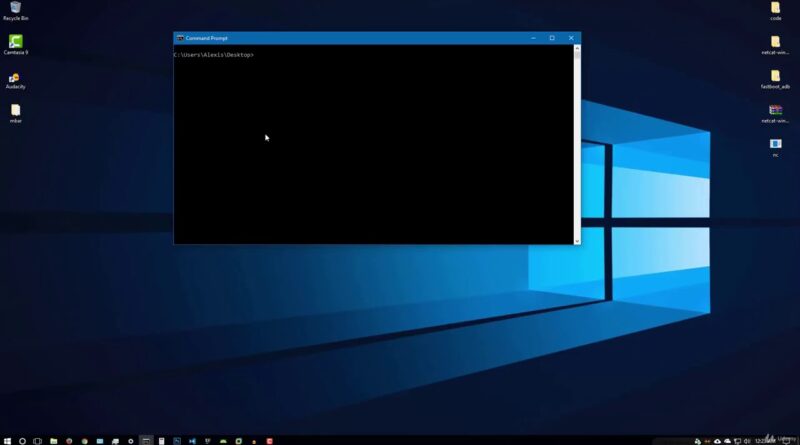Minimize the Command Prompt window
Image resolution: width=800 pixels, height=445 pixels.
(x=534, y=38)
